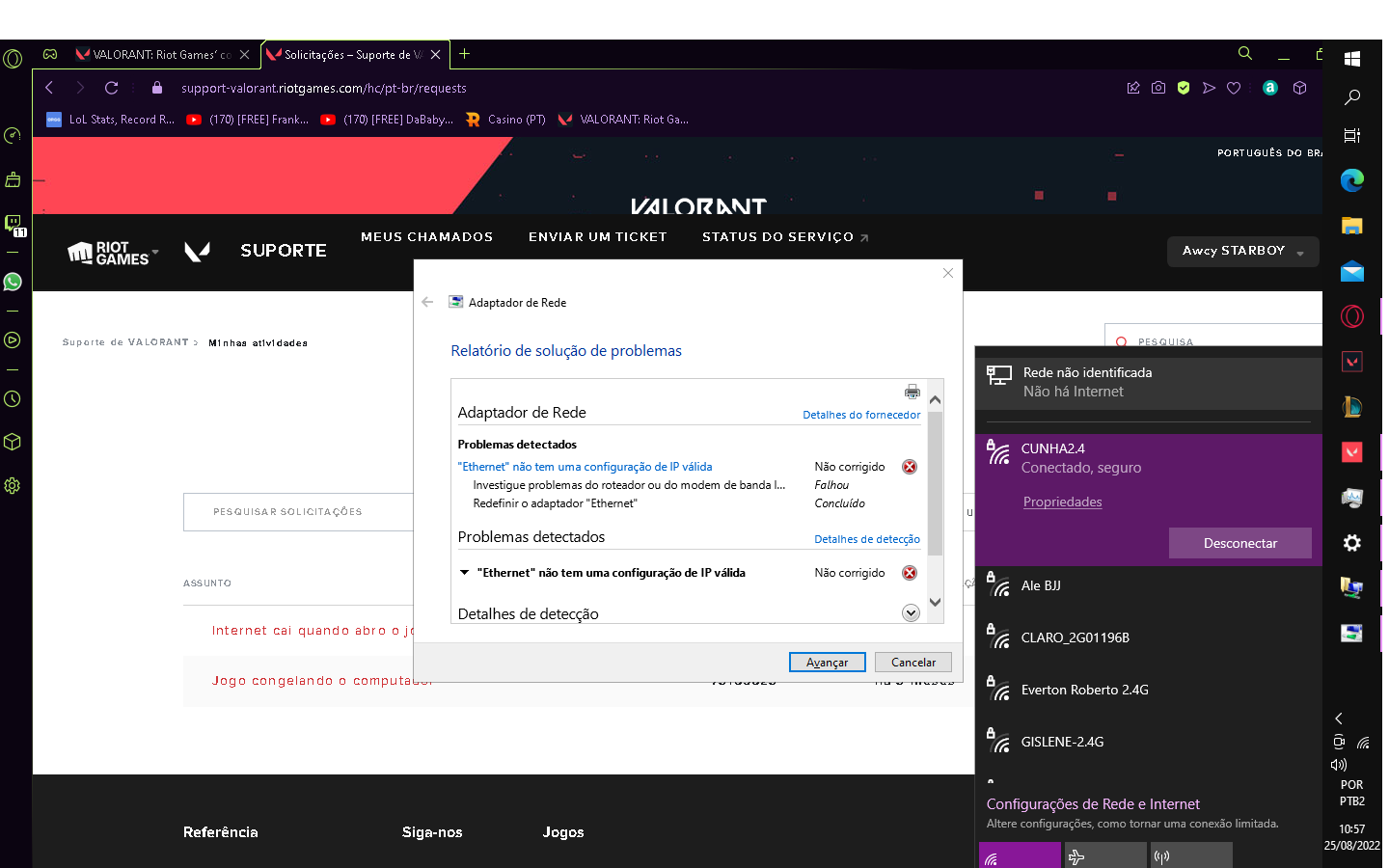
Task: Open LoL Stats bookmark
Action: (111, 120)
